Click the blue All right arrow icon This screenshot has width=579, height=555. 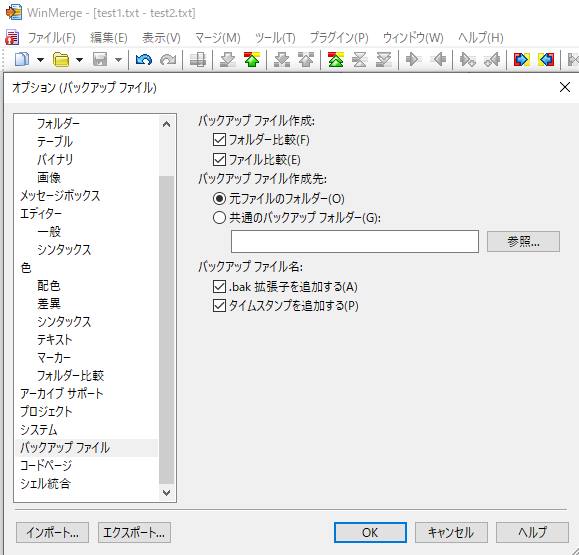[x=521, y=59]
